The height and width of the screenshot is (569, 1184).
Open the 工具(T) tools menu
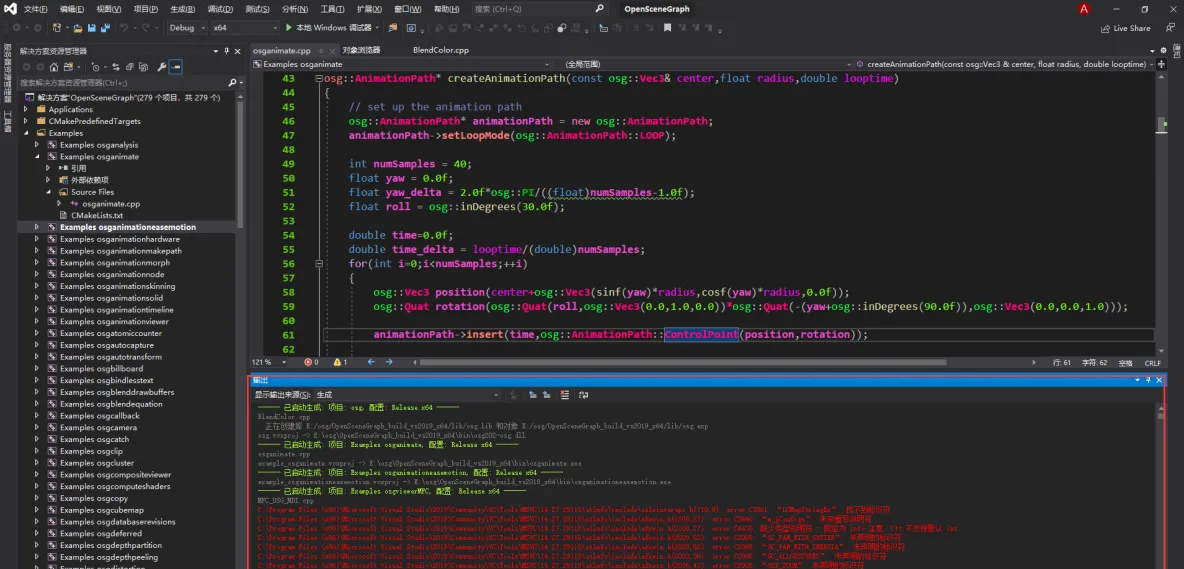[x=332, y=9]
